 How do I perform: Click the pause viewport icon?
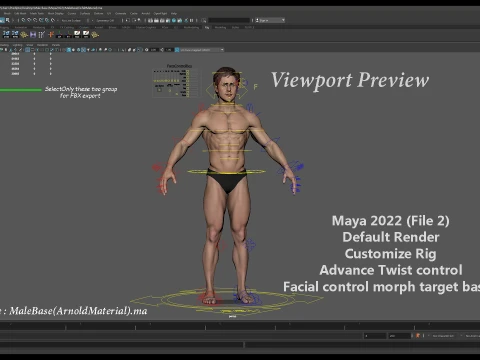pyautogui.click(x=192, y=20)
